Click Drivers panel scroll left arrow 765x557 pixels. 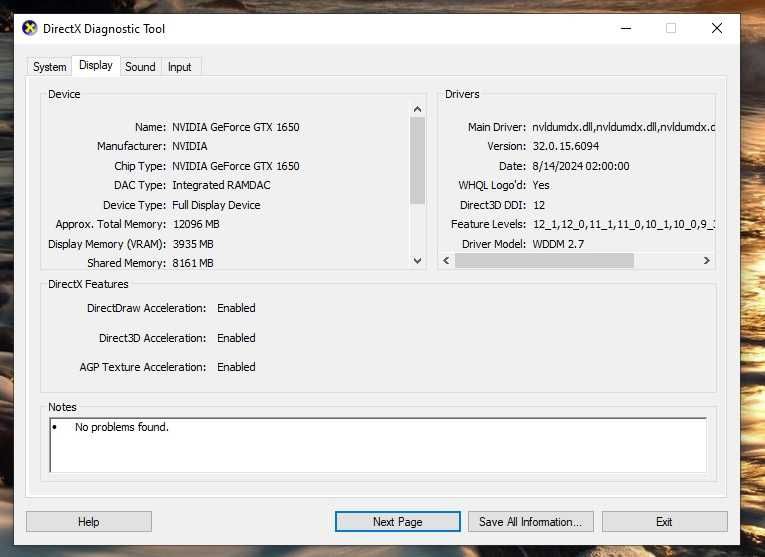(x=446, y=260)
